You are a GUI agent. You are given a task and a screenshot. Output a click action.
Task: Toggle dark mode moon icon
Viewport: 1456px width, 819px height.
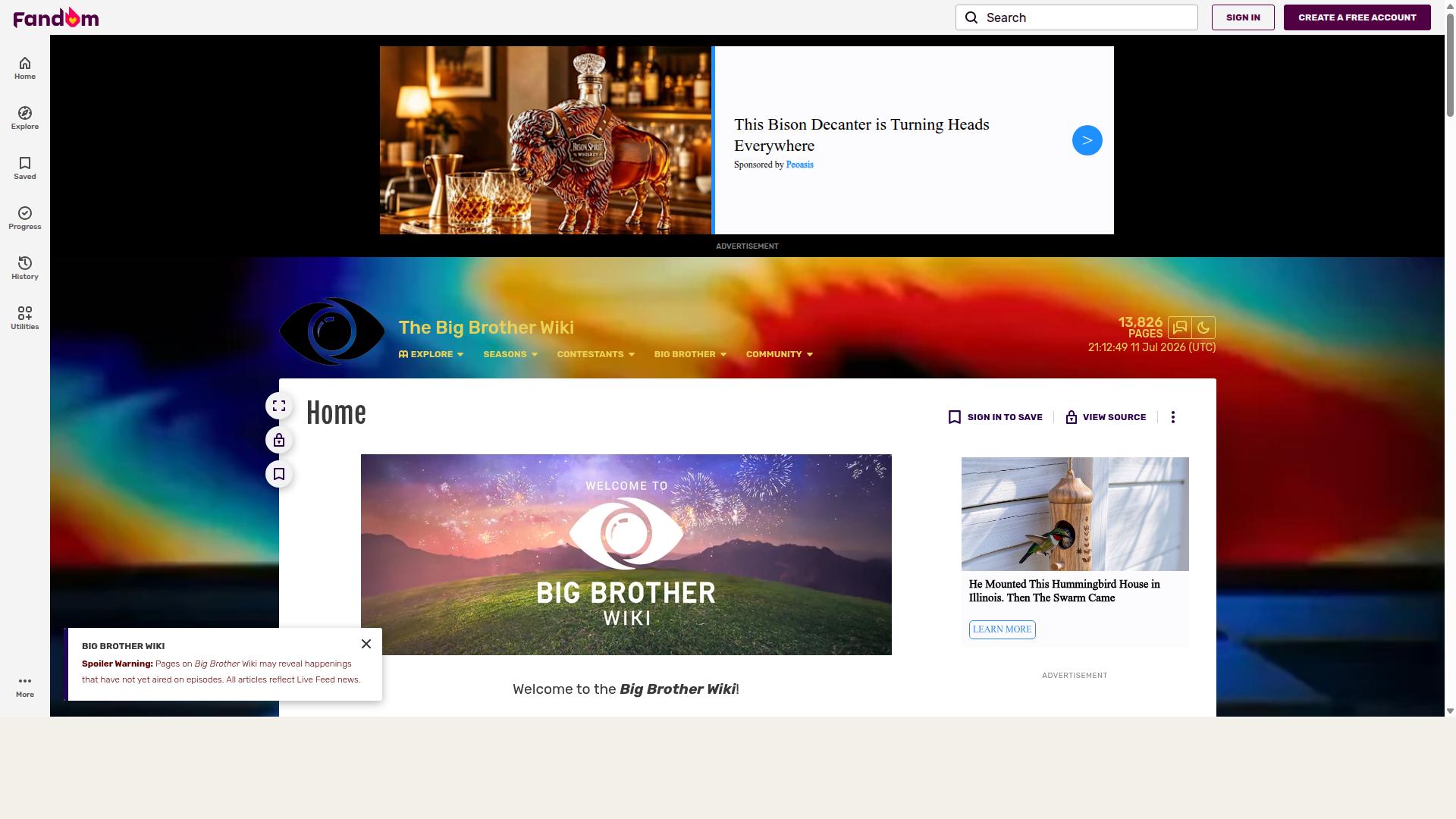(1203, 328)
